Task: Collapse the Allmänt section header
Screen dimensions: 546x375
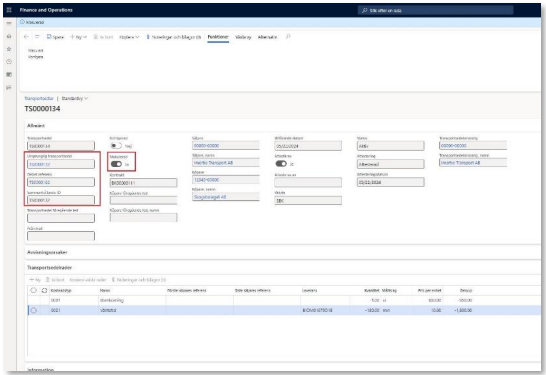Action: [x=36, y=126]
